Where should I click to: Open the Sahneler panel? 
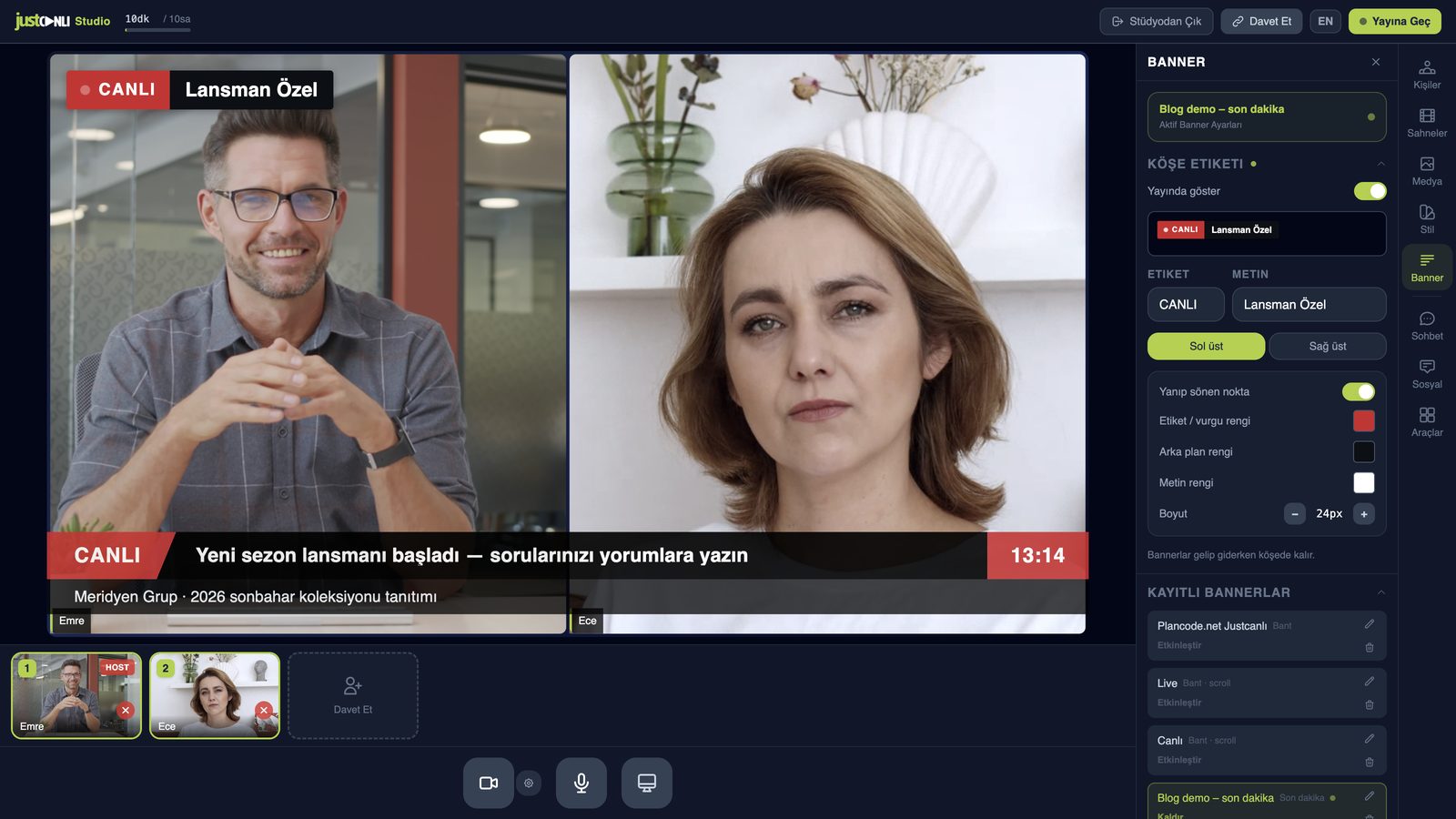(1427, 123)
